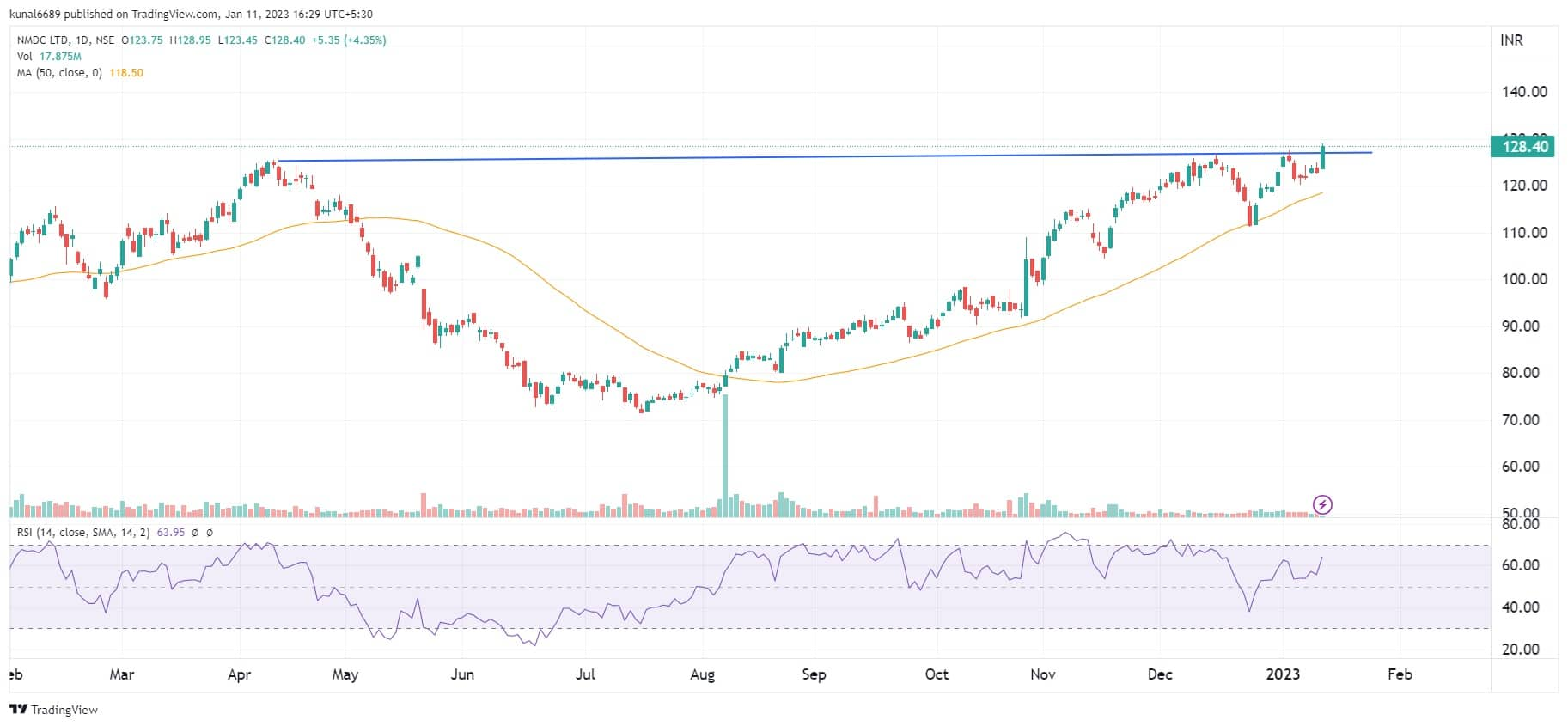Select the blue horizontal resistance trendline
The height and width of the screenshot is (726, 1568).
point(825,156)
